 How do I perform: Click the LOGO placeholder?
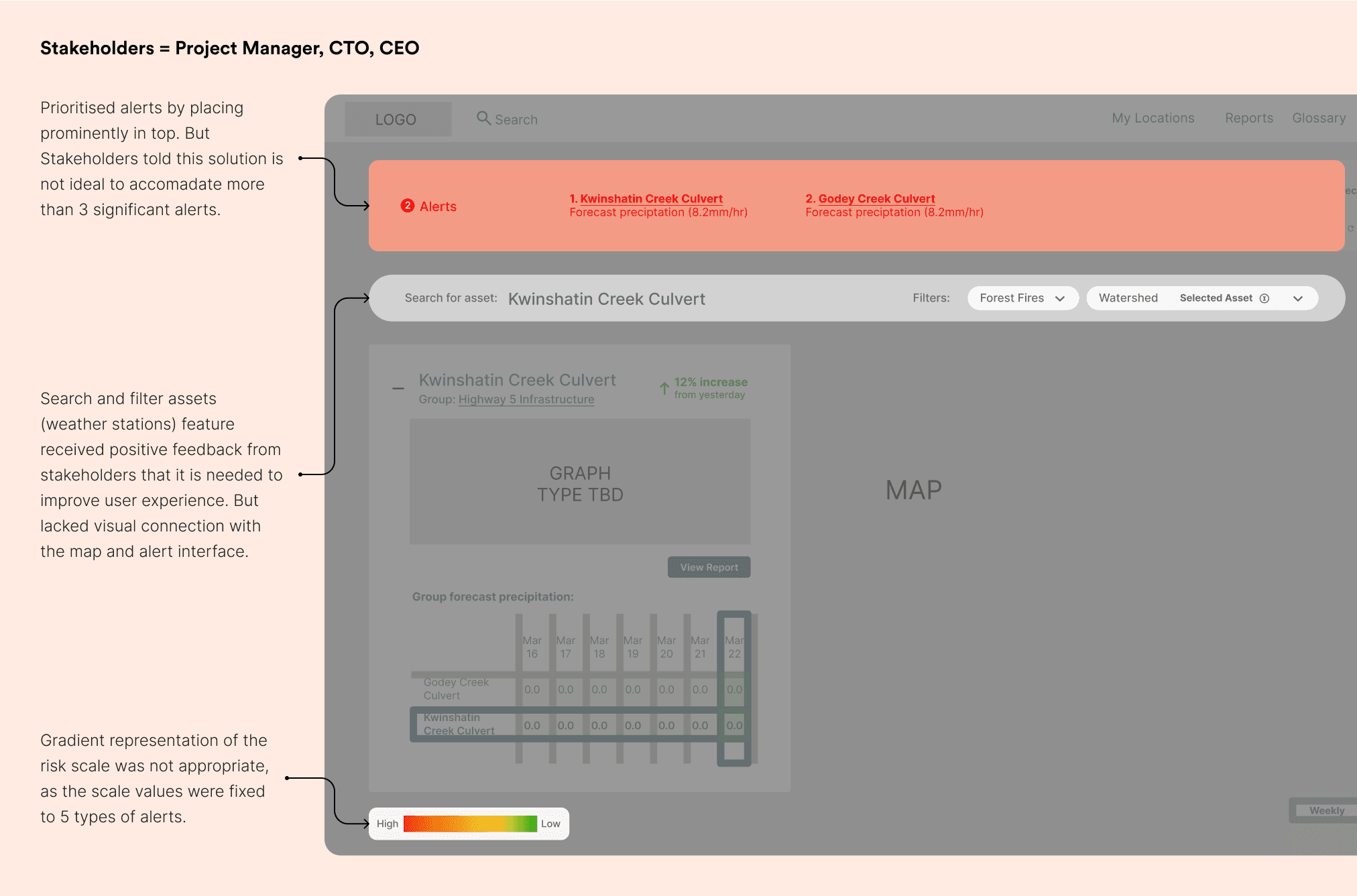398,119
